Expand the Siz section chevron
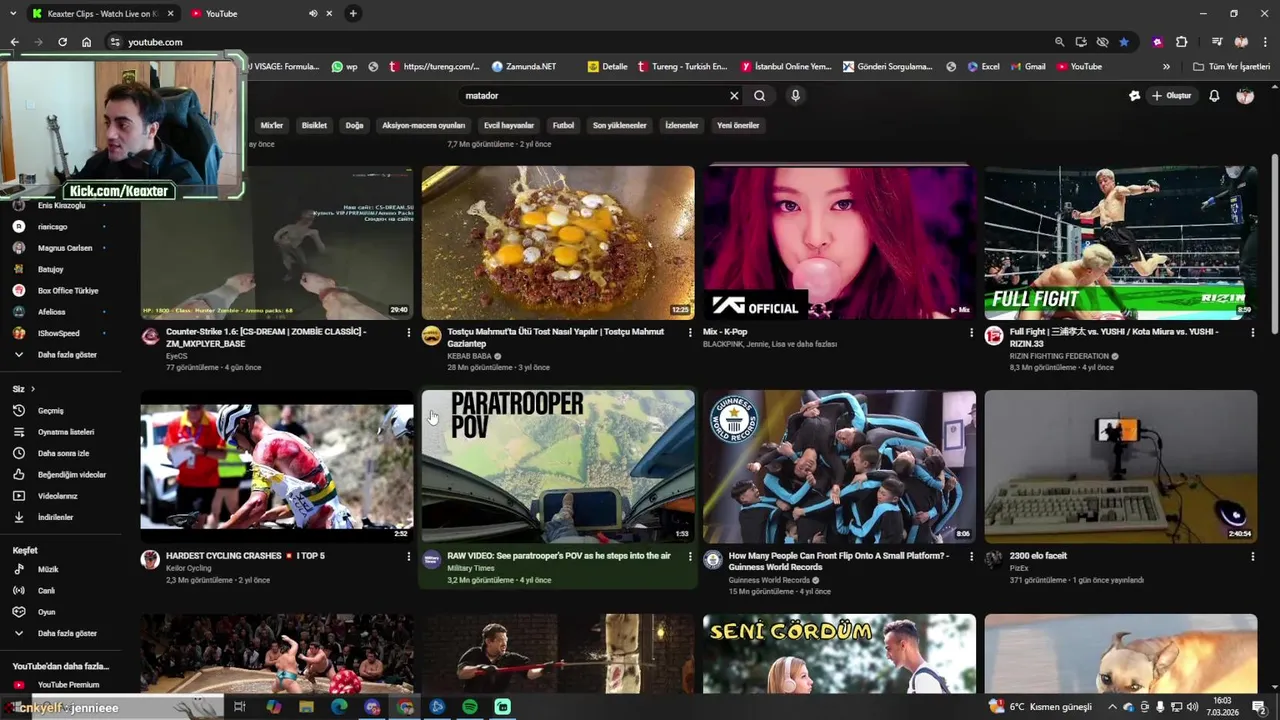The width and height of the screenshot is (1280, 720). click(x=32, y=389)
